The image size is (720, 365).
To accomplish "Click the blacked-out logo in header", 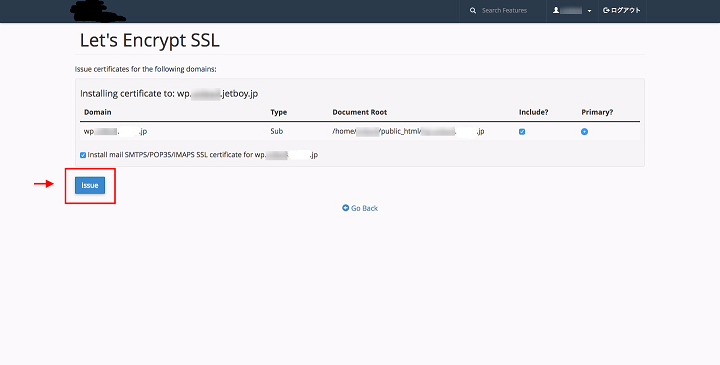I will 98,11.
